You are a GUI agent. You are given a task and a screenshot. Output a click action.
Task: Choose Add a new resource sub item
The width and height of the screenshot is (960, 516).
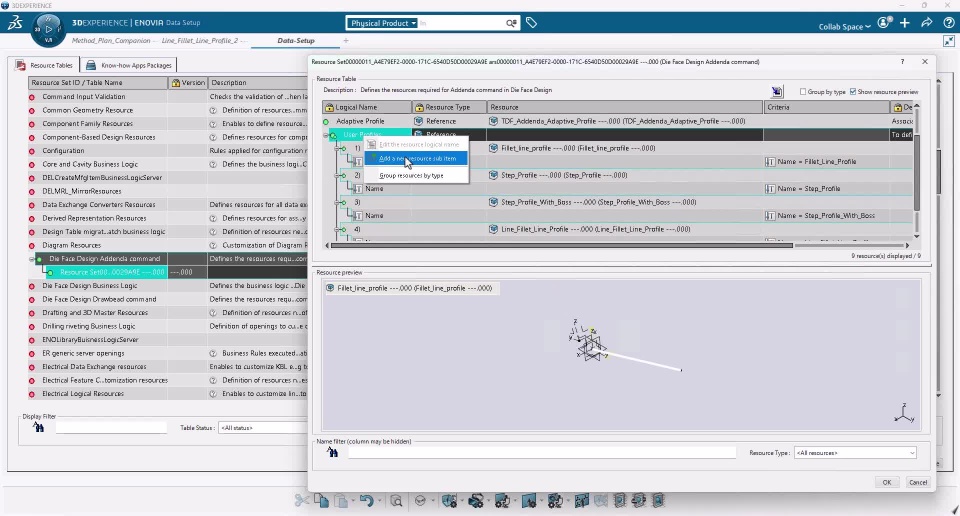[416, 159]
